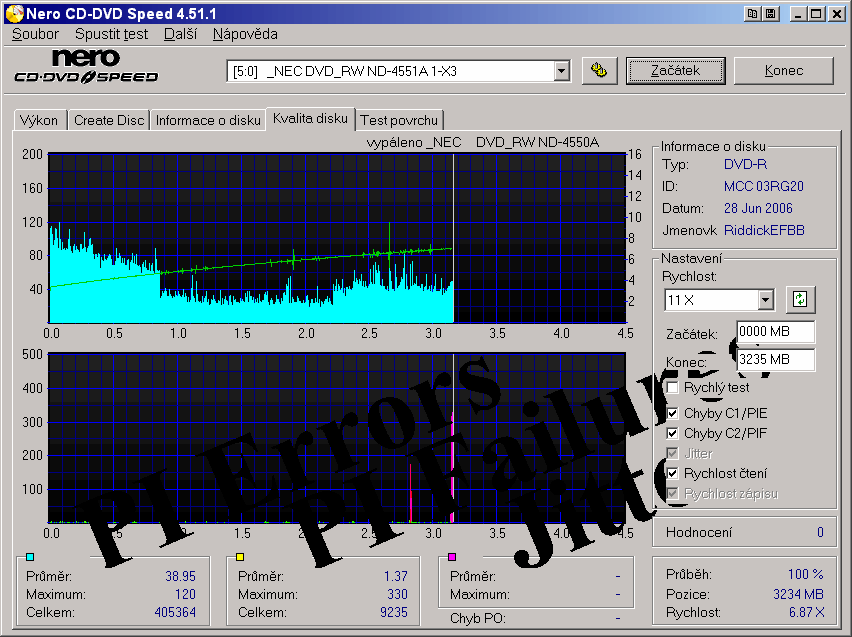The image size is (852, 637).
Task: Click the PIE maximum value 120
Action: click(185, 595)
